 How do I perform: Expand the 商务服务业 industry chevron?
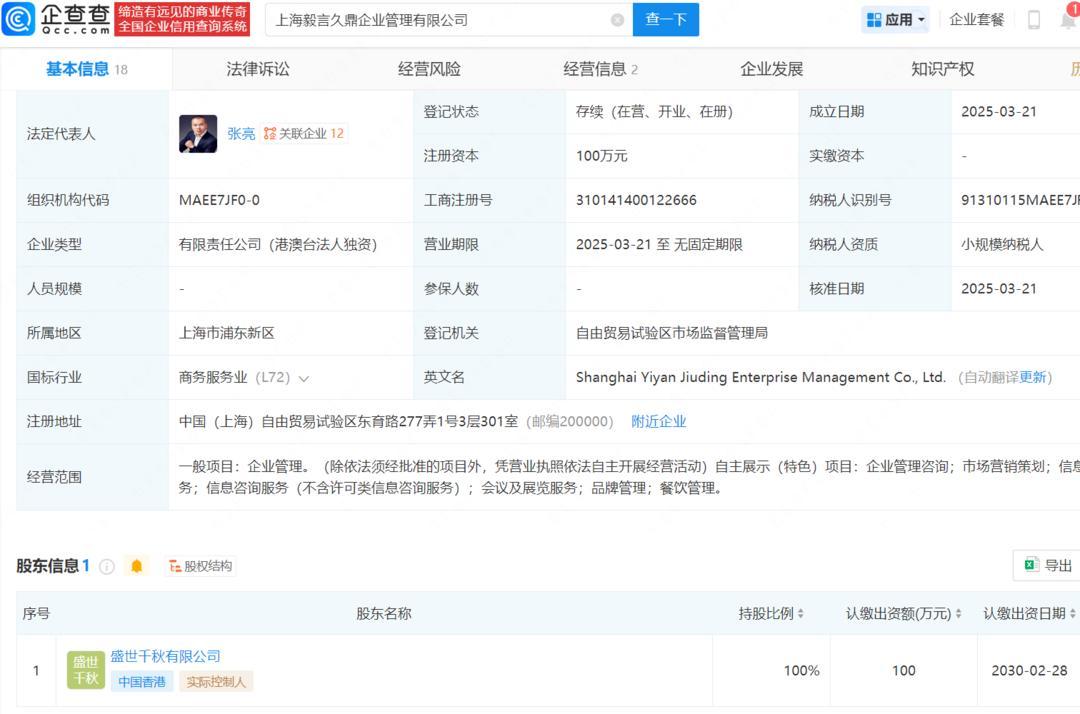pos(304,379)
